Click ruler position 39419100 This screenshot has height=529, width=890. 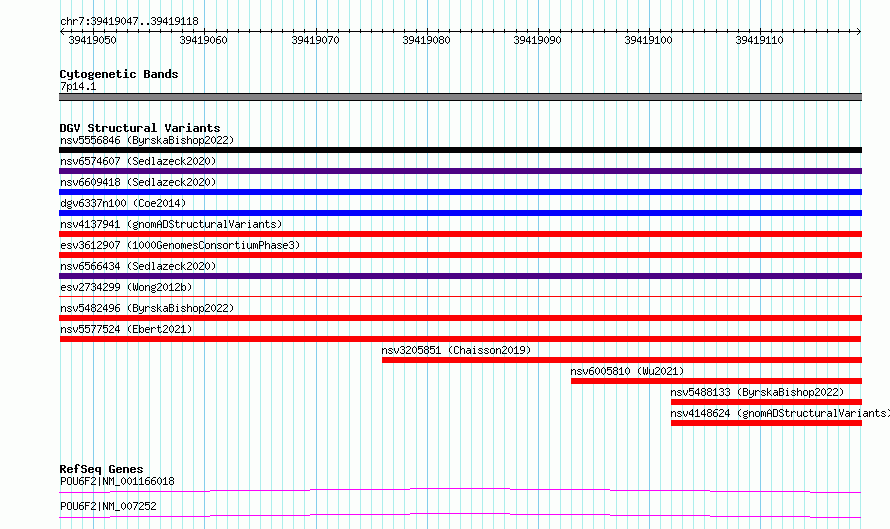coord(648,40)
